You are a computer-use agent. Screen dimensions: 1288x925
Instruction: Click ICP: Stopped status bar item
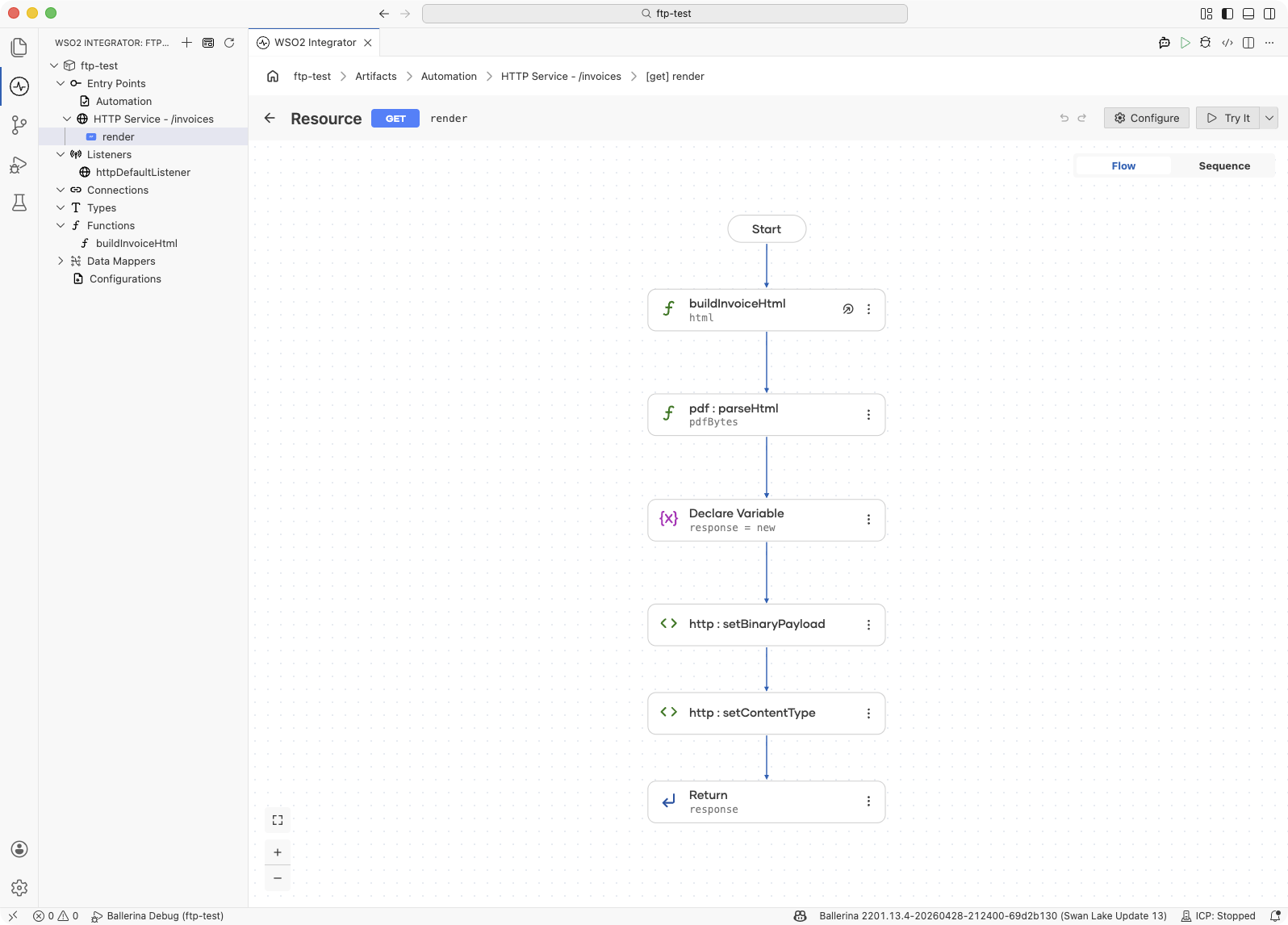click(x=1219, y=916)
